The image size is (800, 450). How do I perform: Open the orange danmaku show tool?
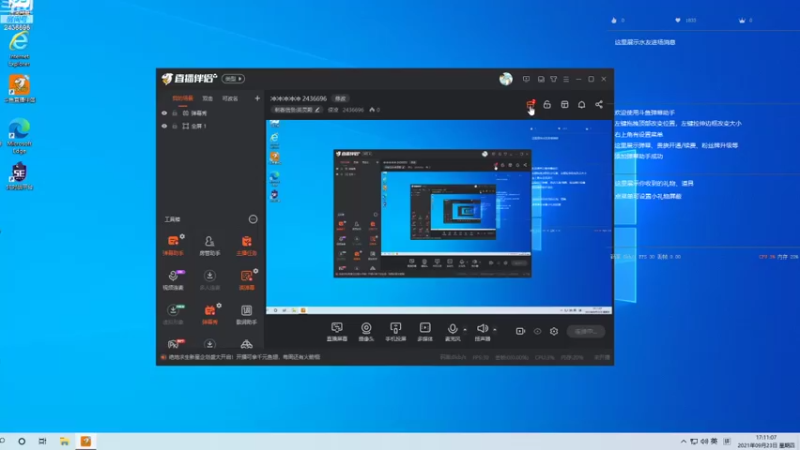pos(209,314)
